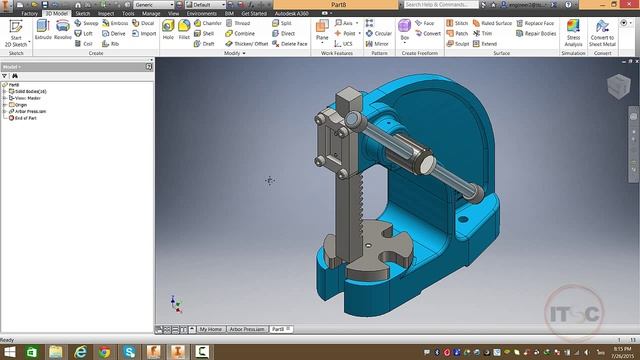640x360 pixels.
Task: Select the Stitch surface tool
Action: tap(457, 23)
